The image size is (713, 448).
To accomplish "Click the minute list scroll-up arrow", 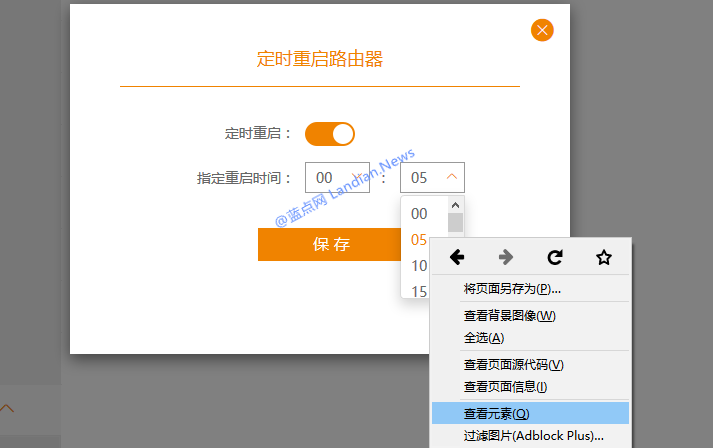I will point(455,205).
